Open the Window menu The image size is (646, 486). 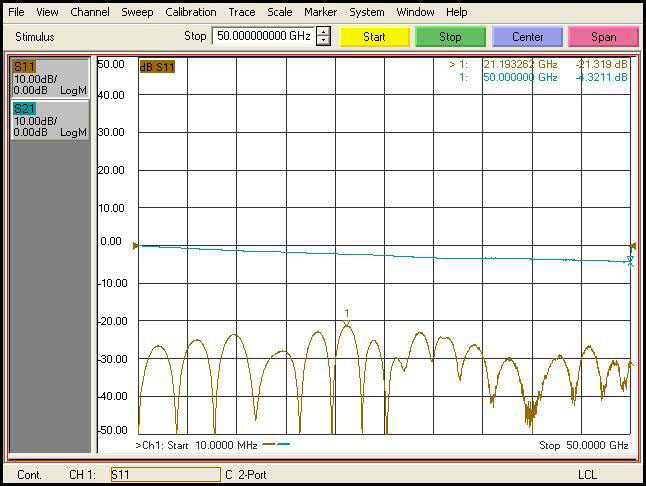[415, 12]
